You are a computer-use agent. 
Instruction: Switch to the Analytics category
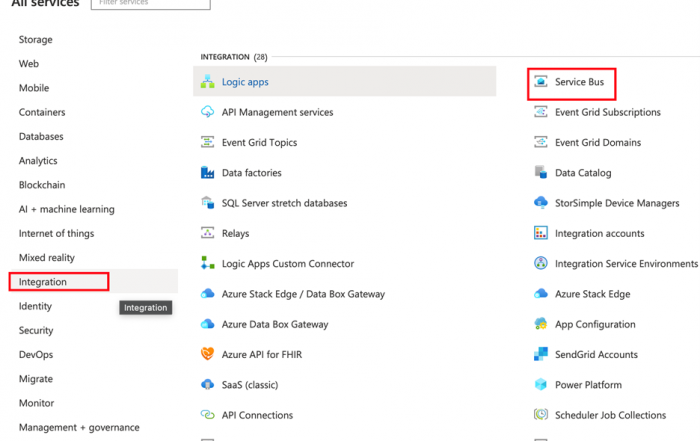(x=38, y=161)
